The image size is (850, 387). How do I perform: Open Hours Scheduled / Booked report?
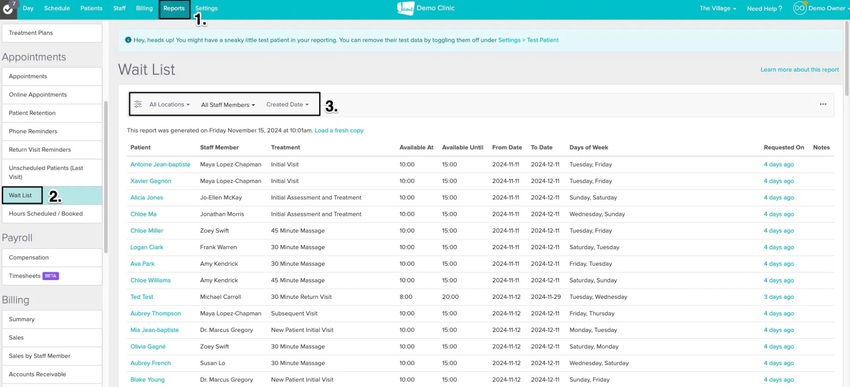pyautogui.click(x=51, y=214)
